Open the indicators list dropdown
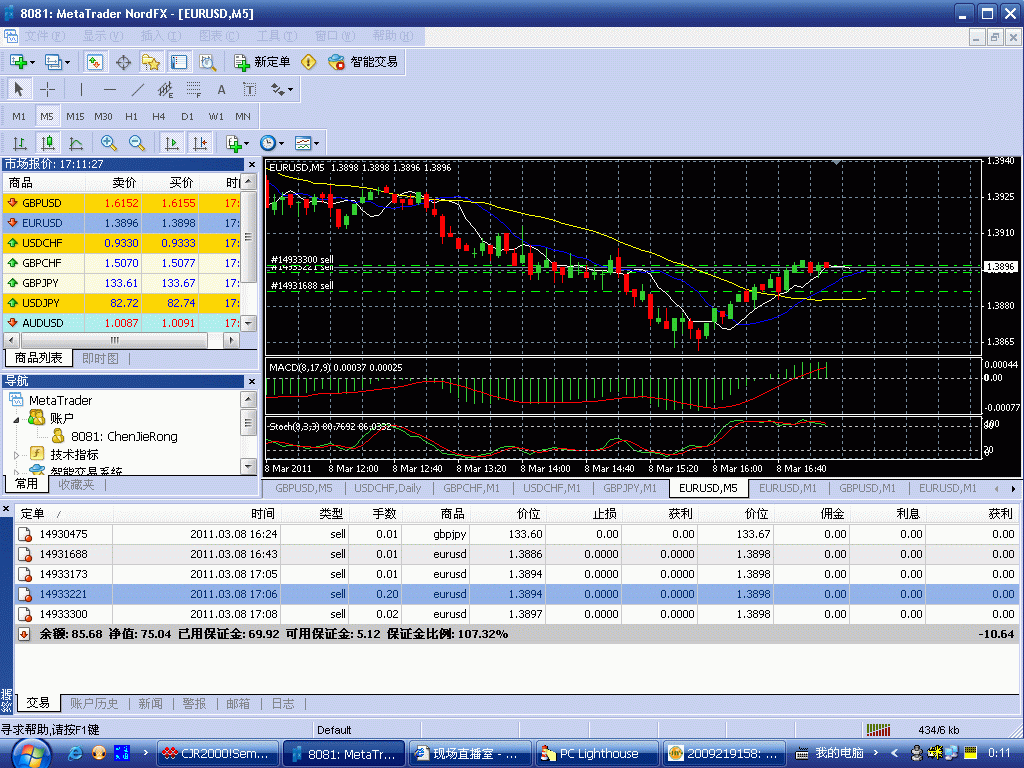The width and height of the screenshot is (1024, 768). [237, 143]
